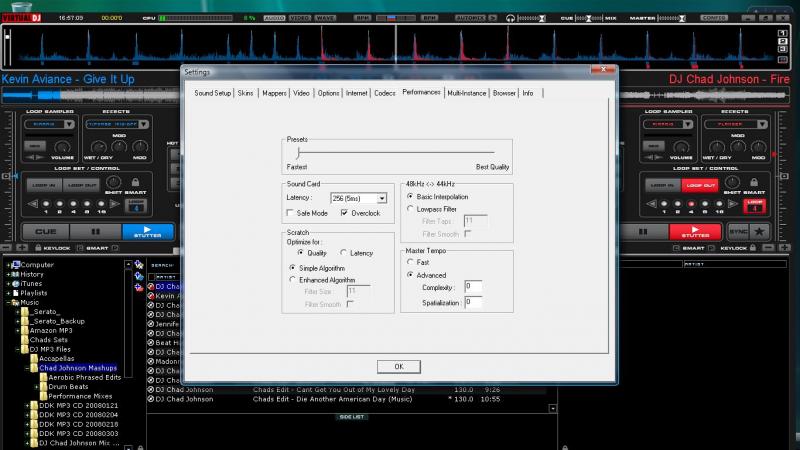Viewport: 800px width, 450px height.
Task: Click AUDIO button in top bar
Action: click(x=274, y=18)
